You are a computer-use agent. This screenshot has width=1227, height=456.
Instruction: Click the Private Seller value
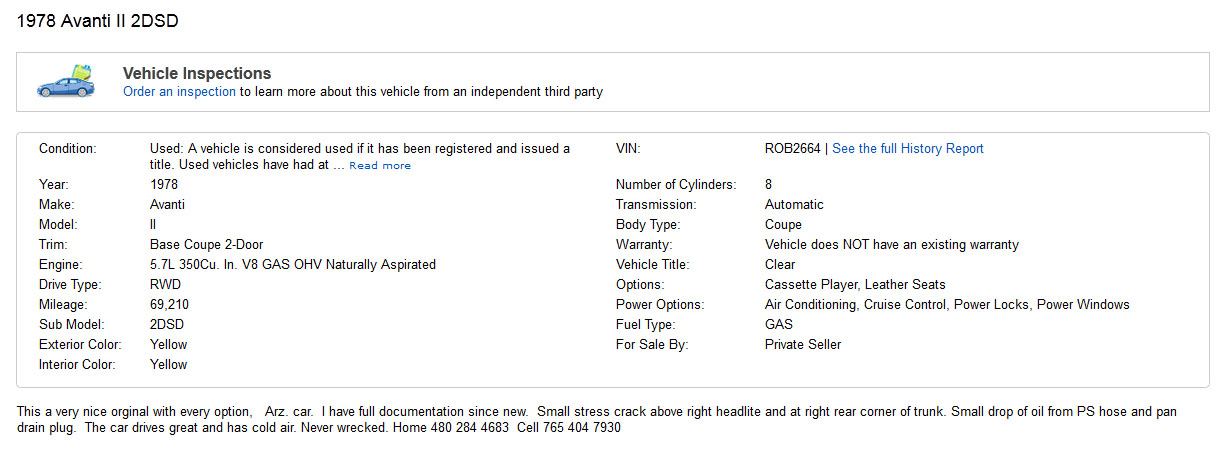(x=802, y=345)
